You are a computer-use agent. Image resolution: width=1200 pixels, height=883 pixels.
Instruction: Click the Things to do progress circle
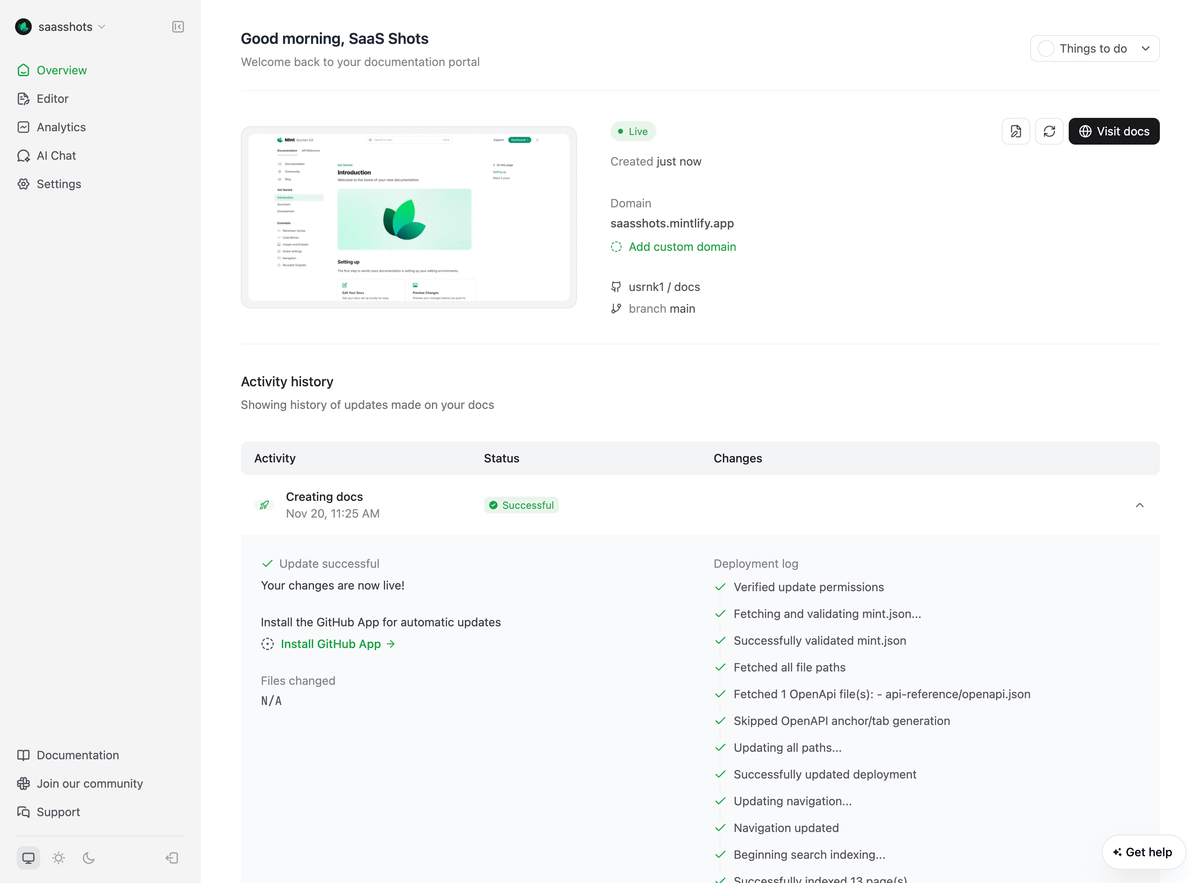coord(1046,48)
